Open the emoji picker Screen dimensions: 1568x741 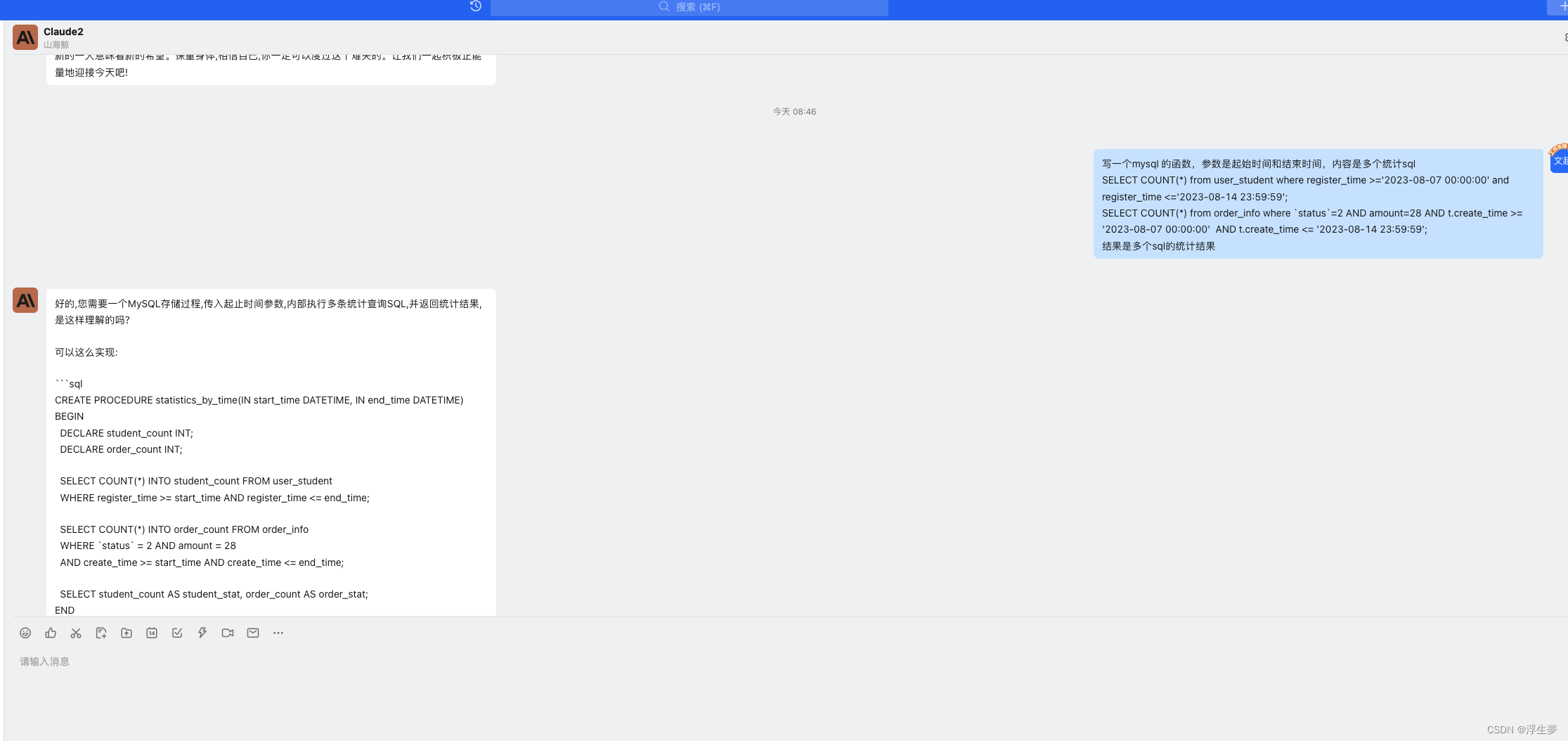point(25,633)
